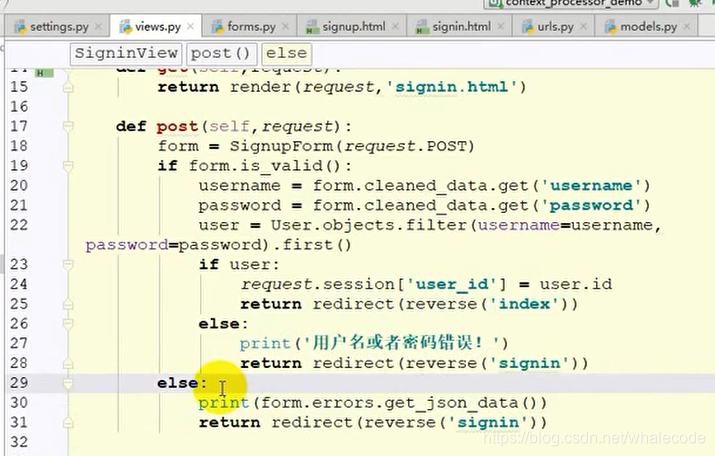Click the 'username' string on line 20
This screenshot has width=715, height=456.
pyautogui.click(x=591, y=186)
